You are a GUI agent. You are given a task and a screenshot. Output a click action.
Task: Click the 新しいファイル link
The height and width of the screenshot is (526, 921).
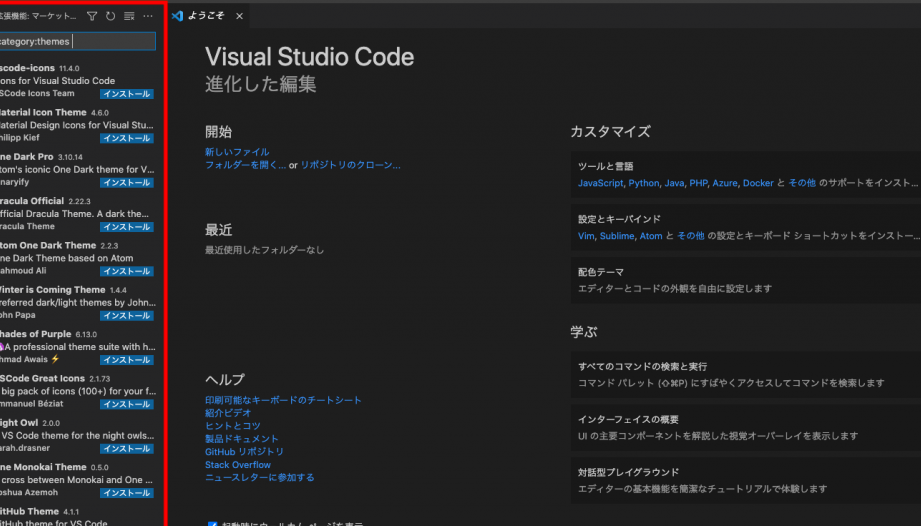click(x=237, y=152)
